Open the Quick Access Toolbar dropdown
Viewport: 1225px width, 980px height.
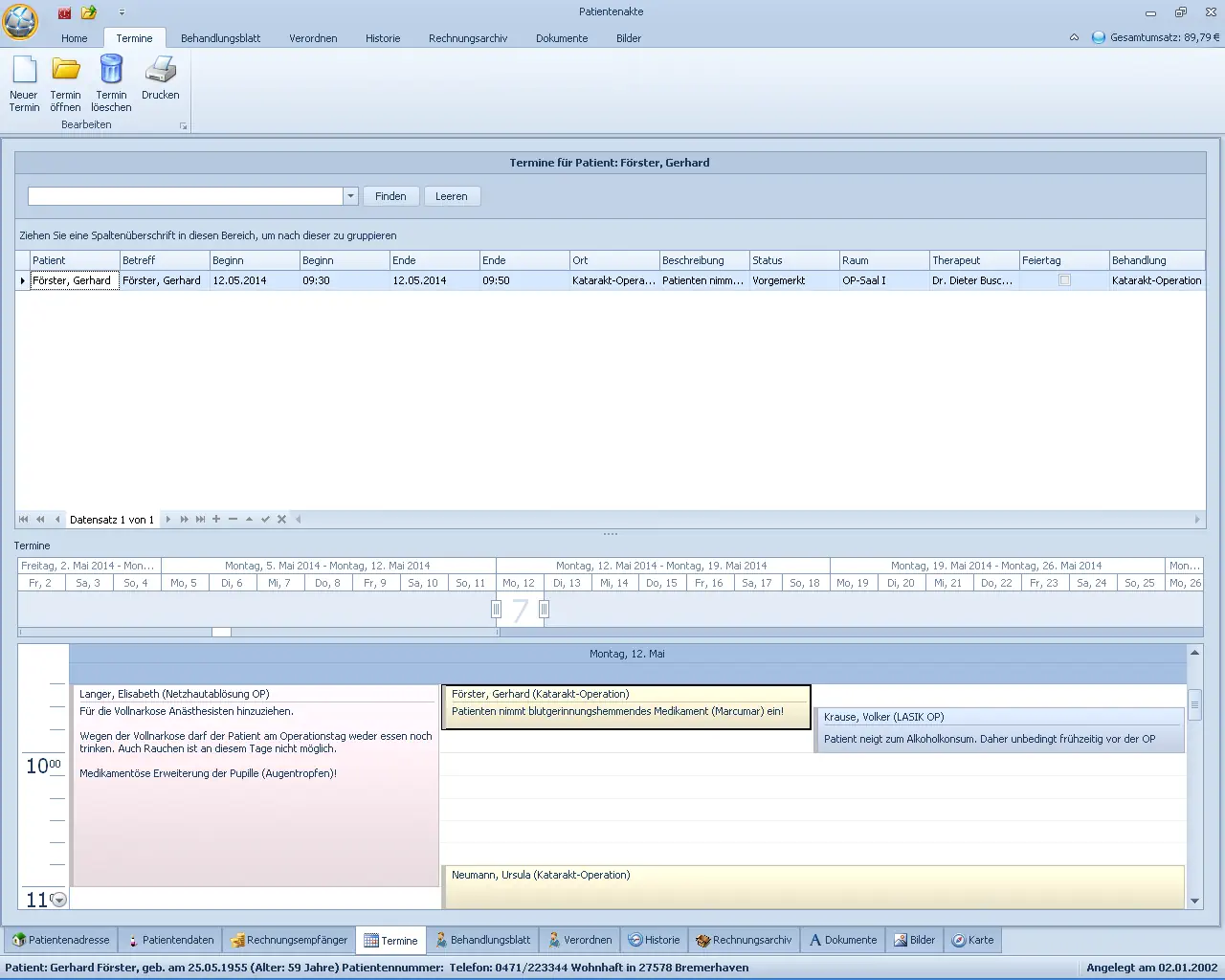[122, 12]
